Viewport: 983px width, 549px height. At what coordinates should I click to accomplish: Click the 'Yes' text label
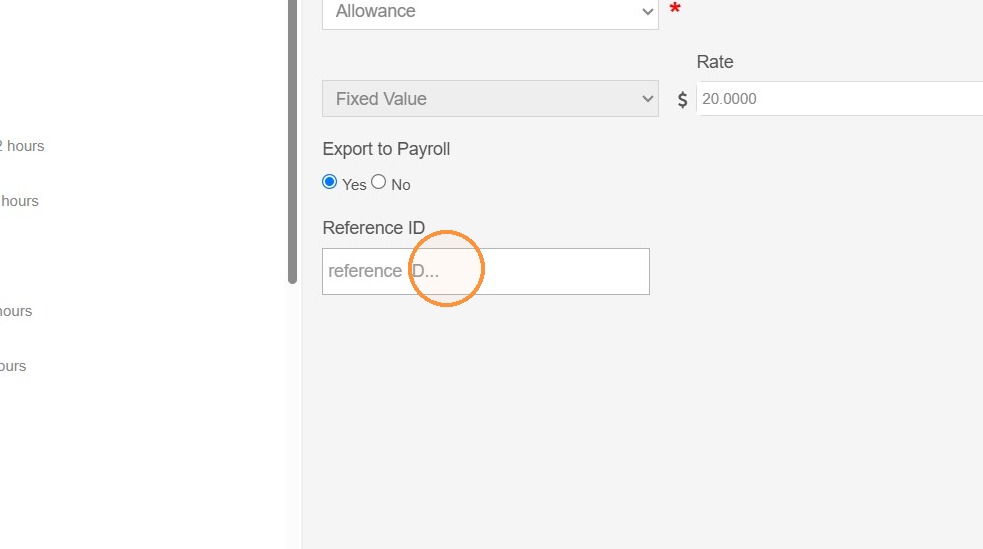pos(354,185)
